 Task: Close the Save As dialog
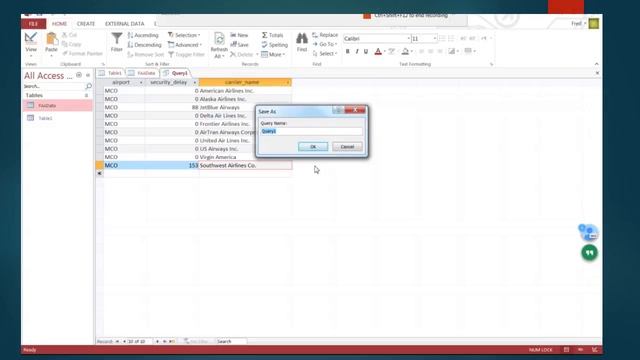click(355, 110)
